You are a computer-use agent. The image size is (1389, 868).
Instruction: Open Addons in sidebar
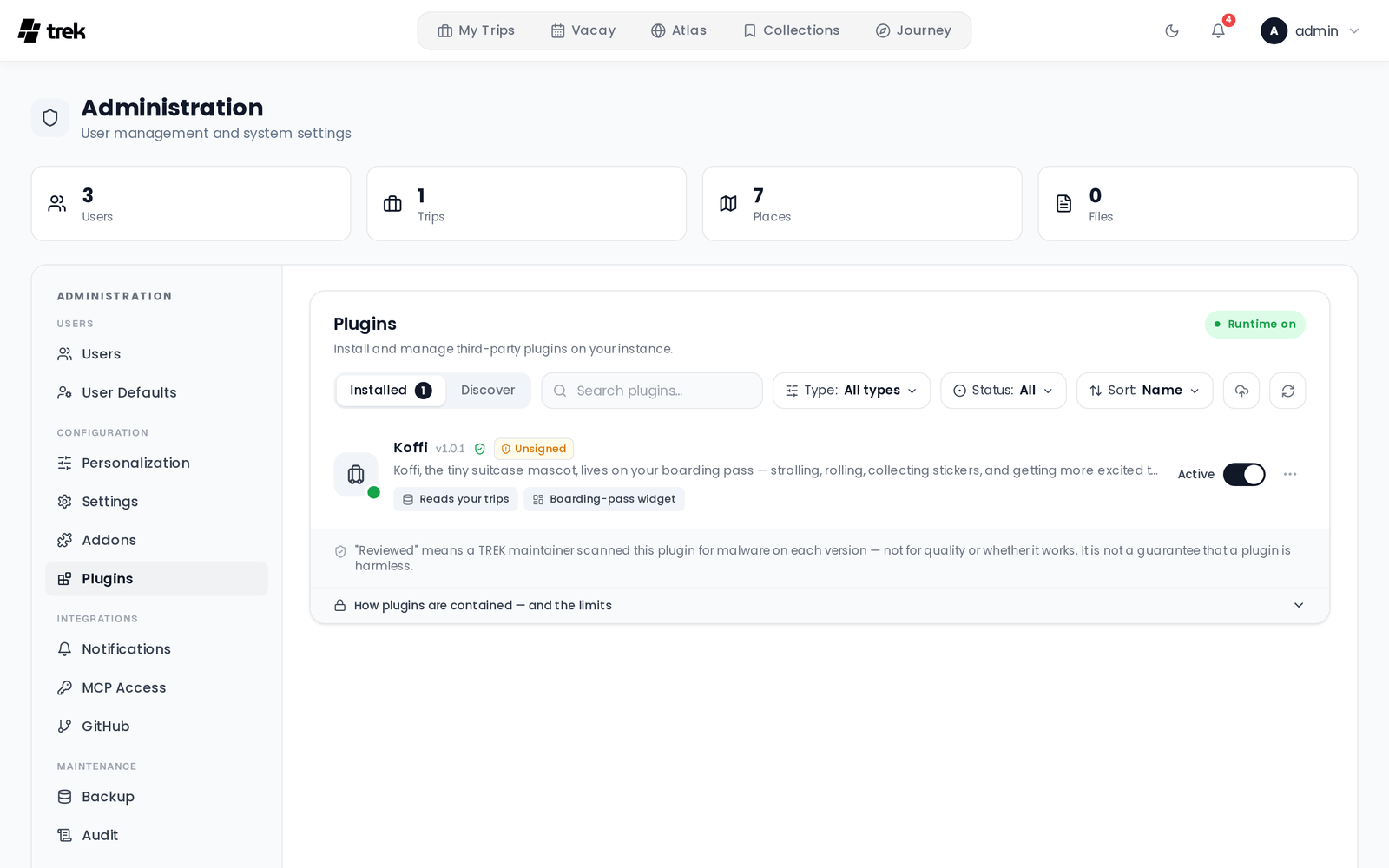156,540
